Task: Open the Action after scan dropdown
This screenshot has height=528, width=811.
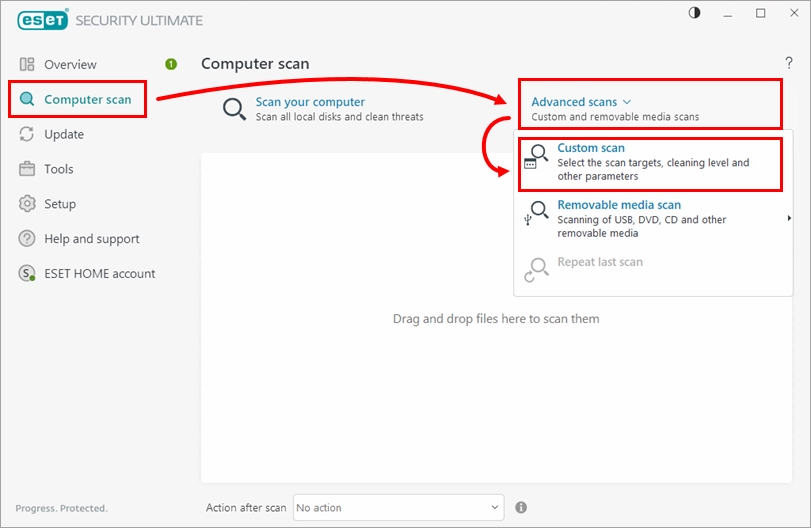Action: point(398,508)
